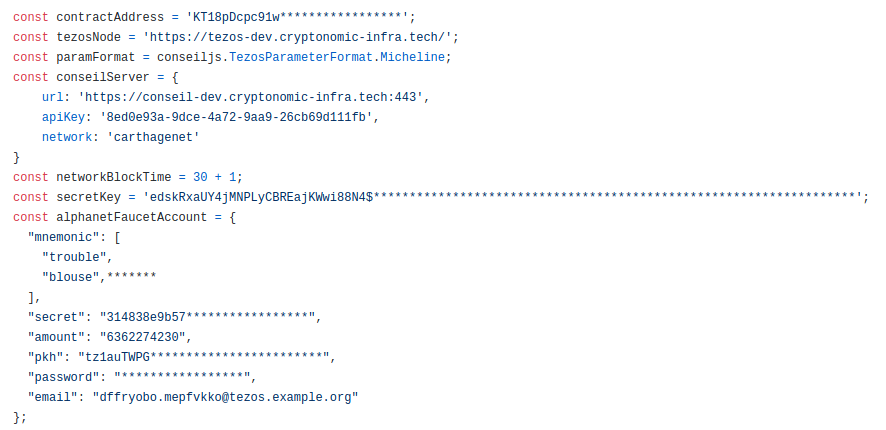This screenshot has height=430, width=886.
Task: Click the "secret" value 314838e9b57
Action: click(x=207, y=318)
